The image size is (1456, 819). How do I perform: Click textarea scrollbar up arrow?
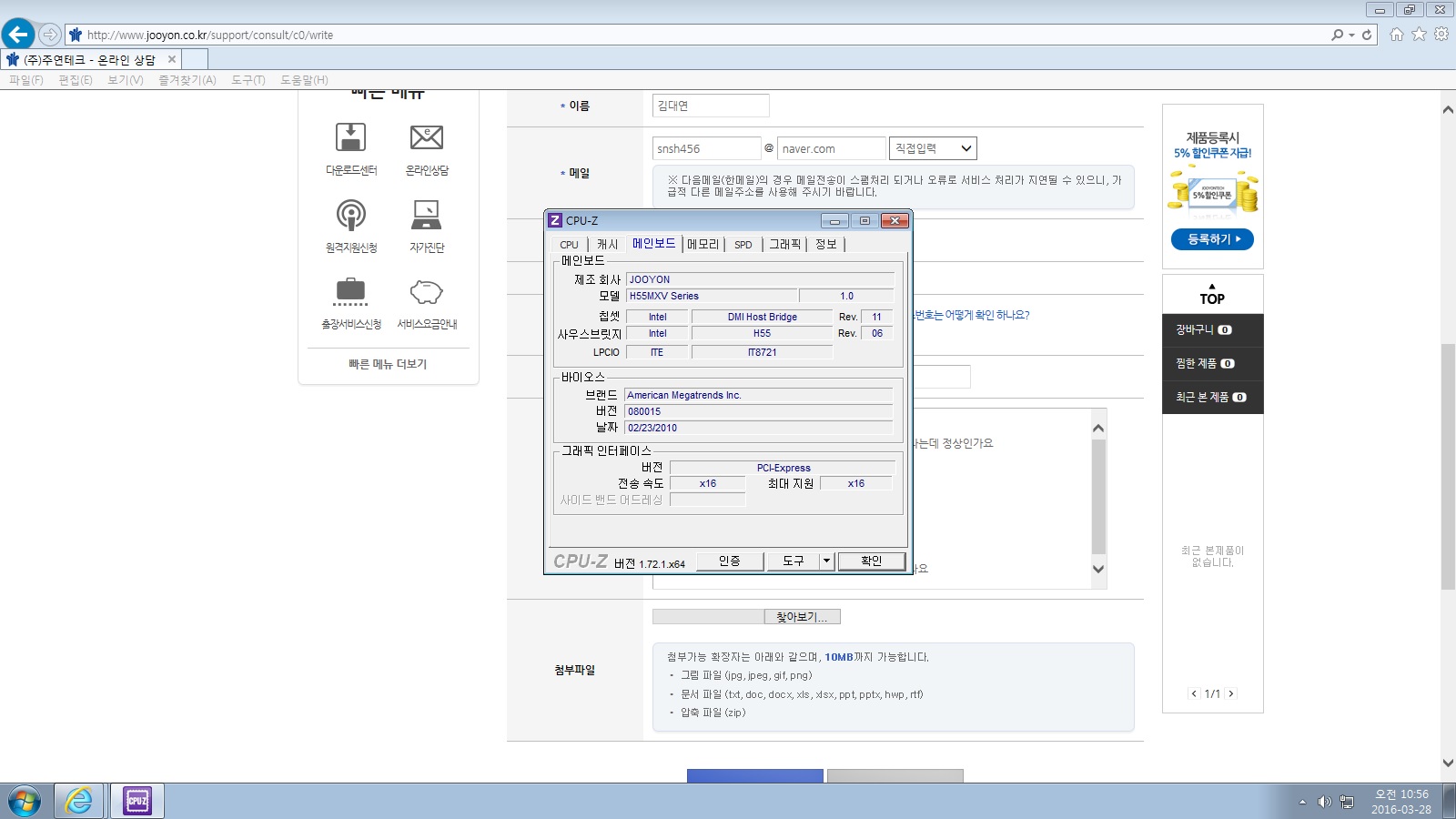[x=1098, y=428]
